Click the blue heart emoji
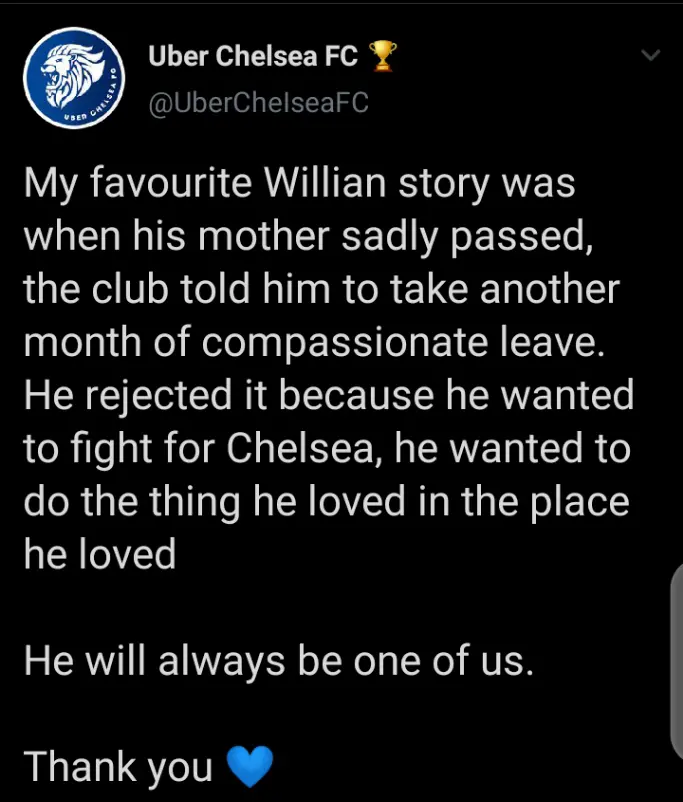The image size is (683, 802). click(x=250, y=766)
